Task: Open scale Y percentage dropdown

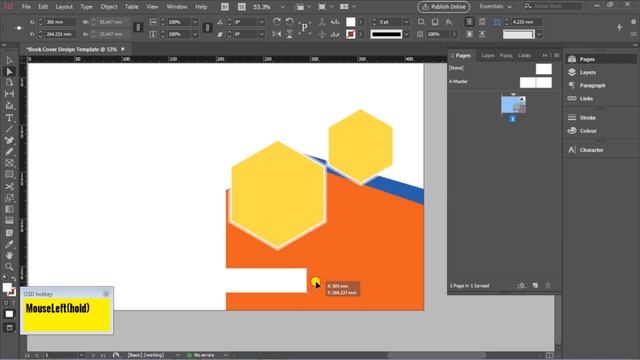Action: coord(195,34)
